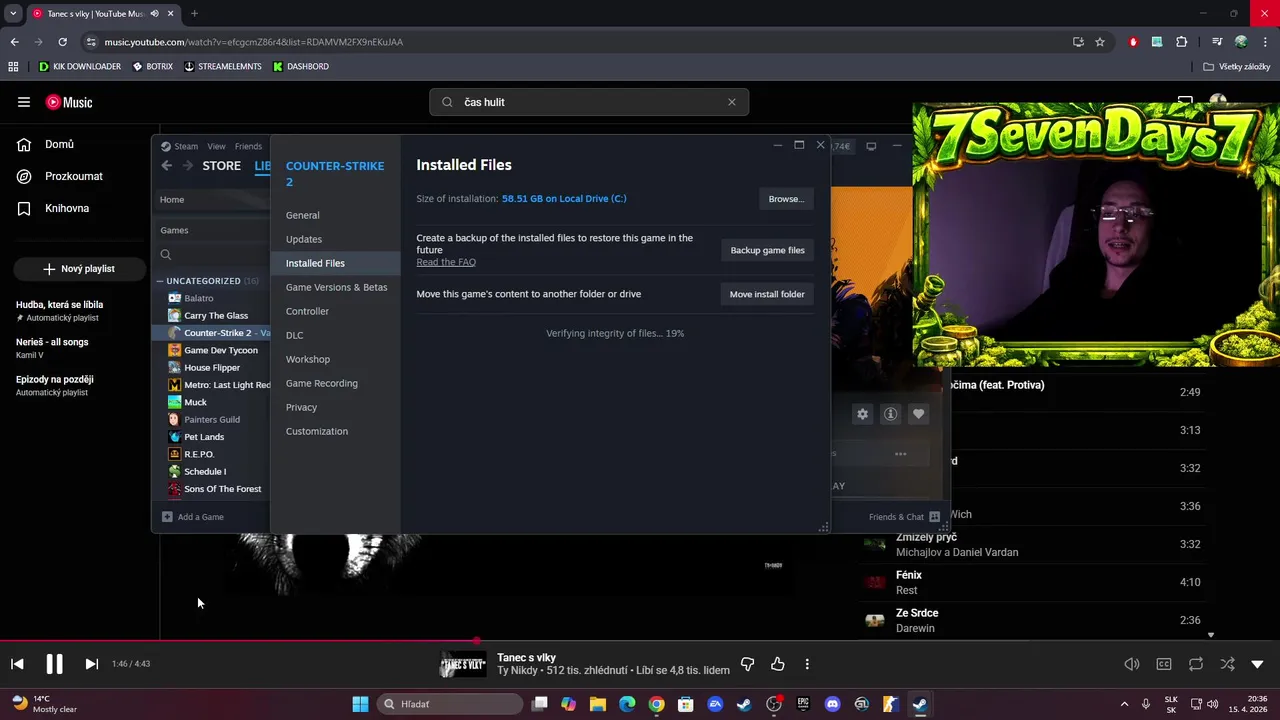Toggle lyrics captions icon in player bar
Screen dimensions: 1280x720
(x=1164, y=664)
